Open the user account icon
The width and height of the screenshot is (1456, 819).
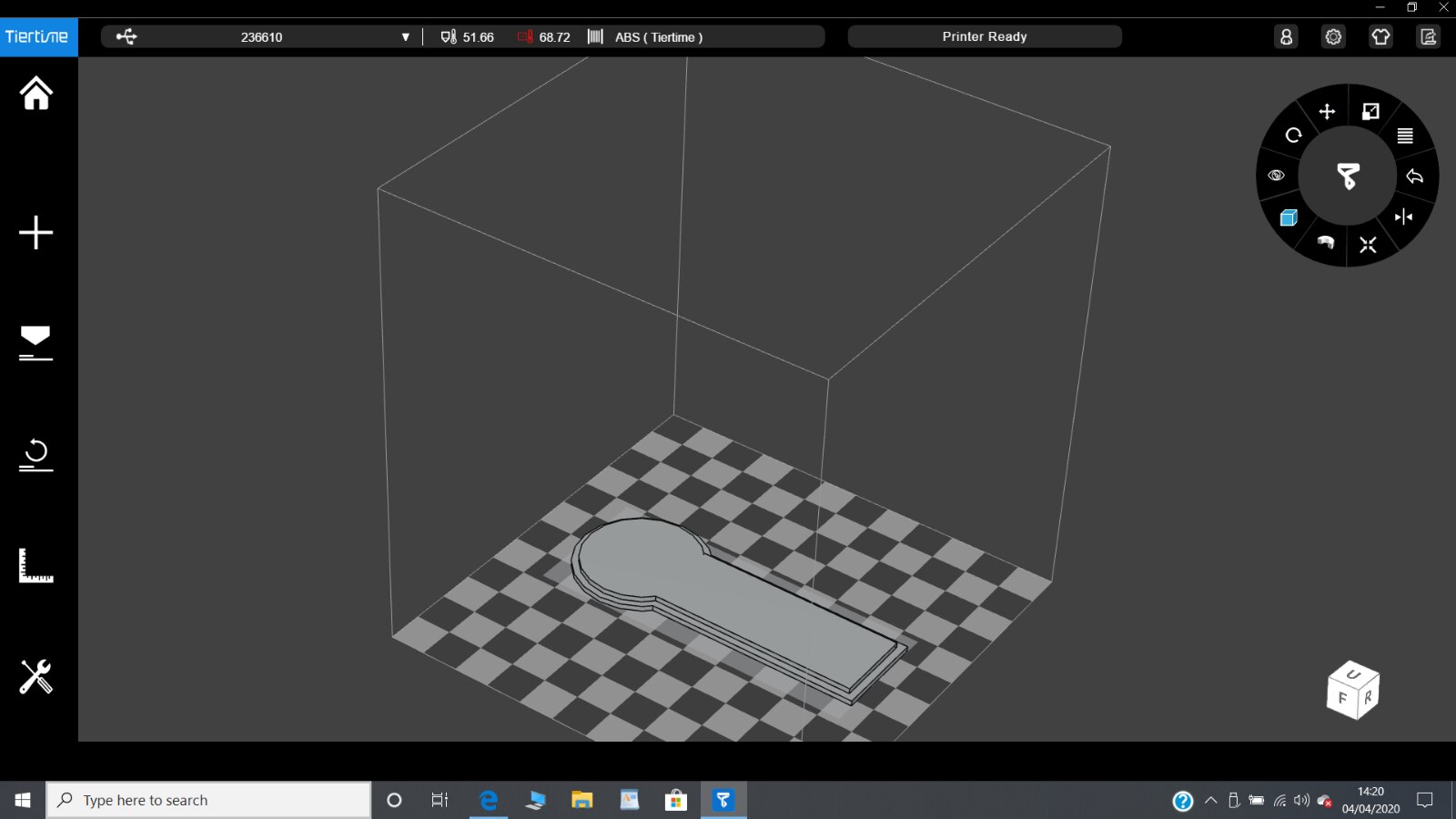tap(1286, 36)
